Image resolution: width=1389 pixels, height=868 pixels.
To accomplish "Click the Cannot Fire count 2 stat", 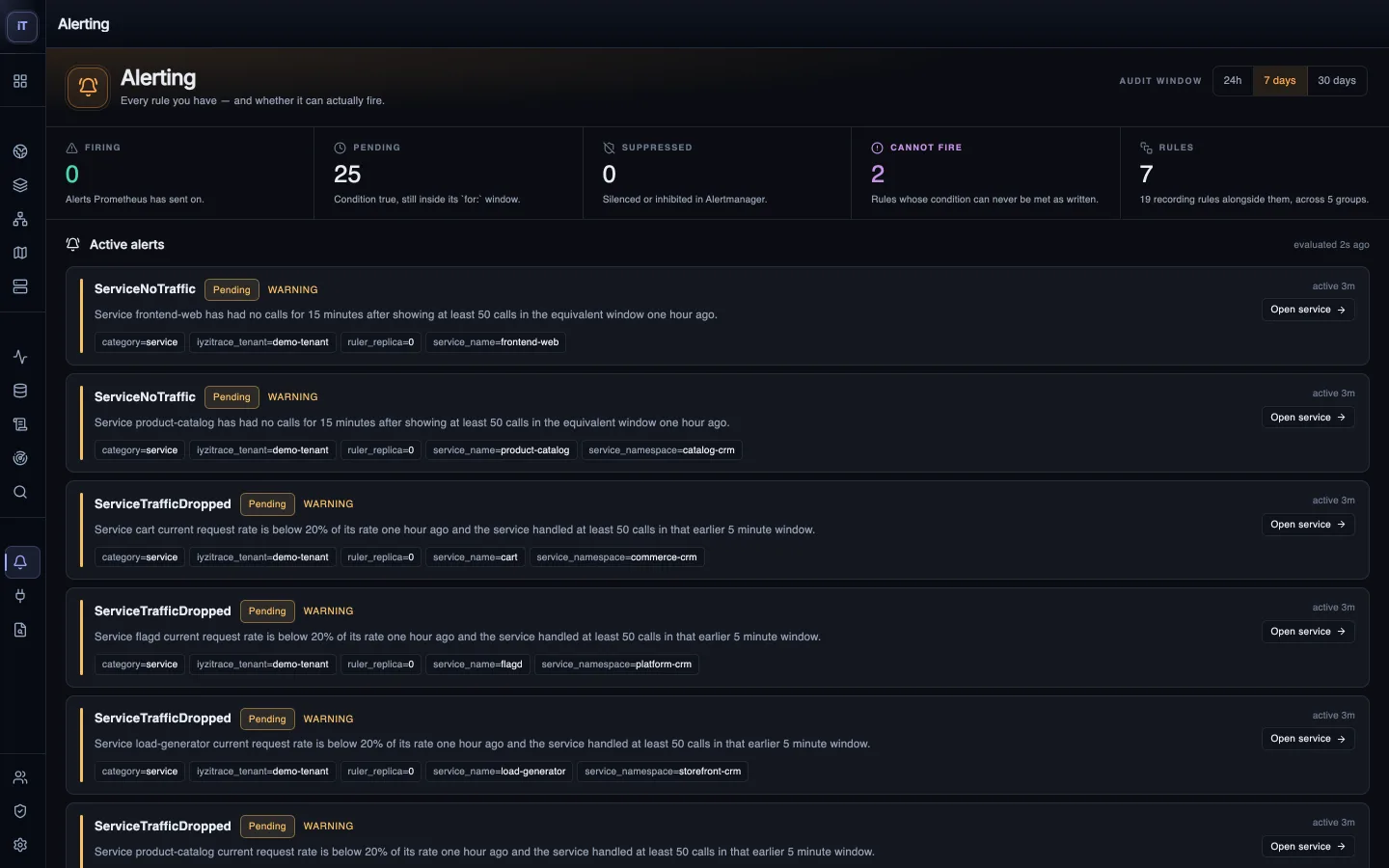I will click(878, 175).
